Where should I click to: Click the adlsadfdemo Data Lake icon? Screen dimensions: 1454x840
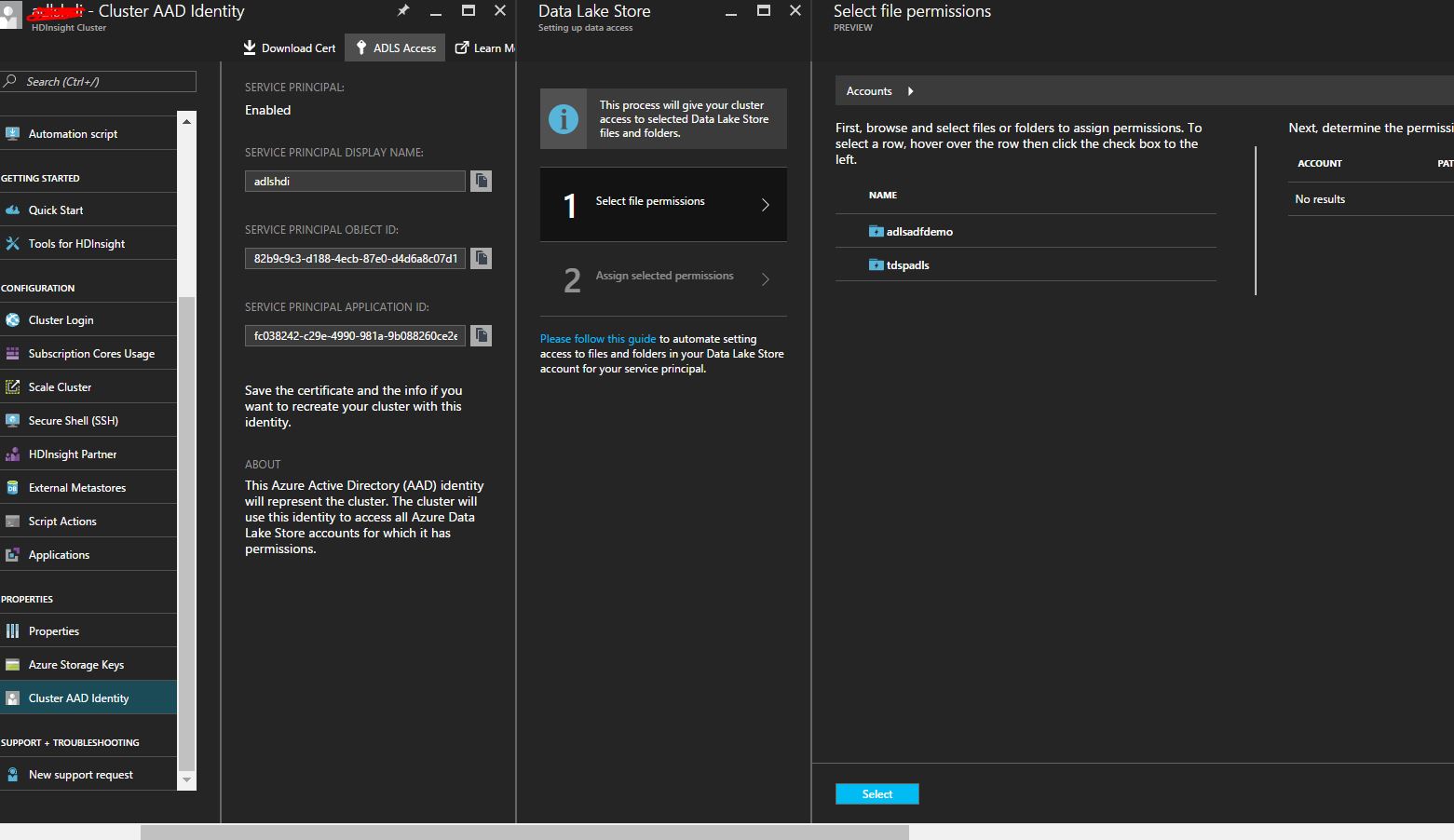[876, 231]
